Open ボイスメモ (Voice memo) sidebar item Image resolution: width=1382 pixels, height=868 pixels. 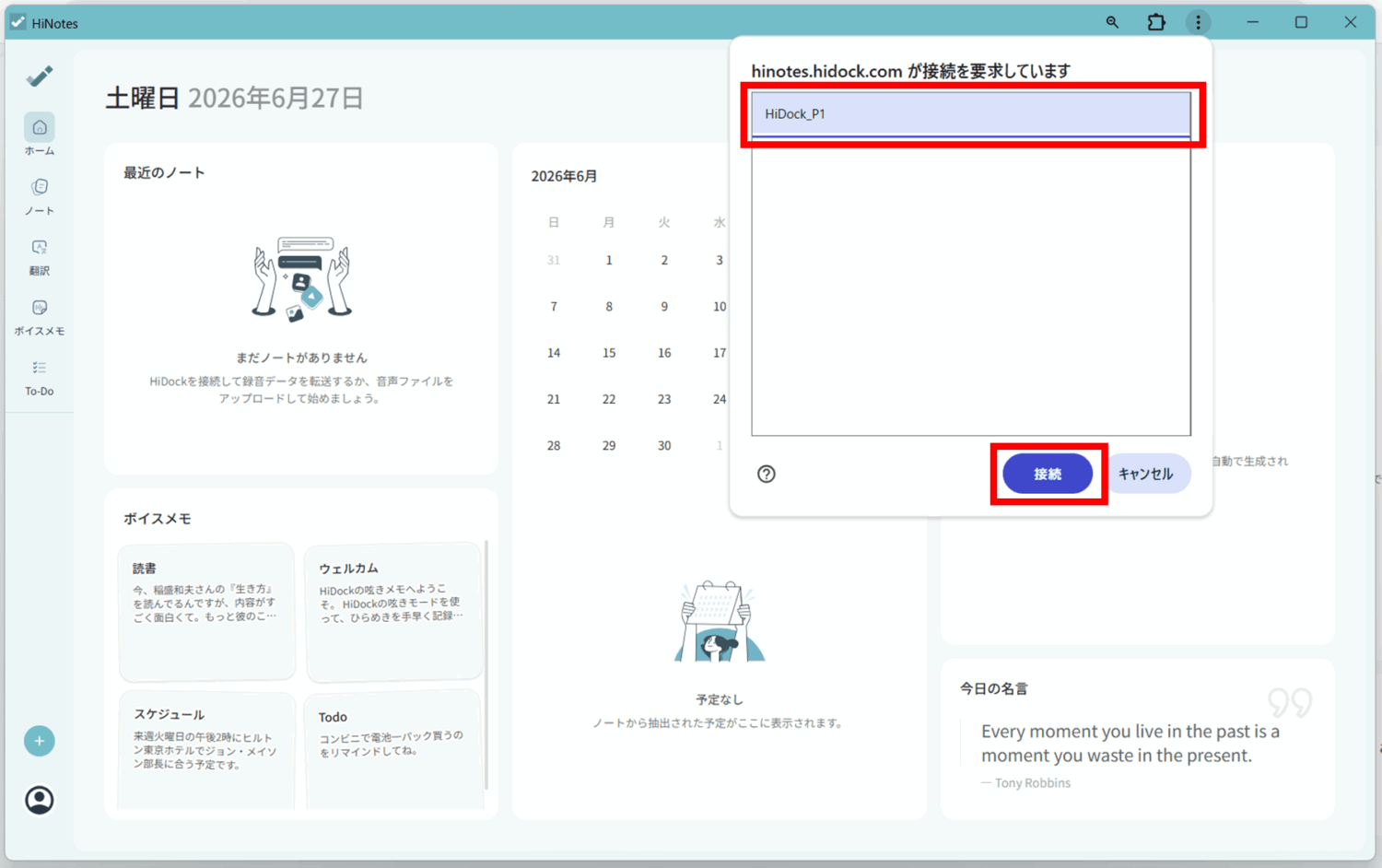[x=40, y=317]
